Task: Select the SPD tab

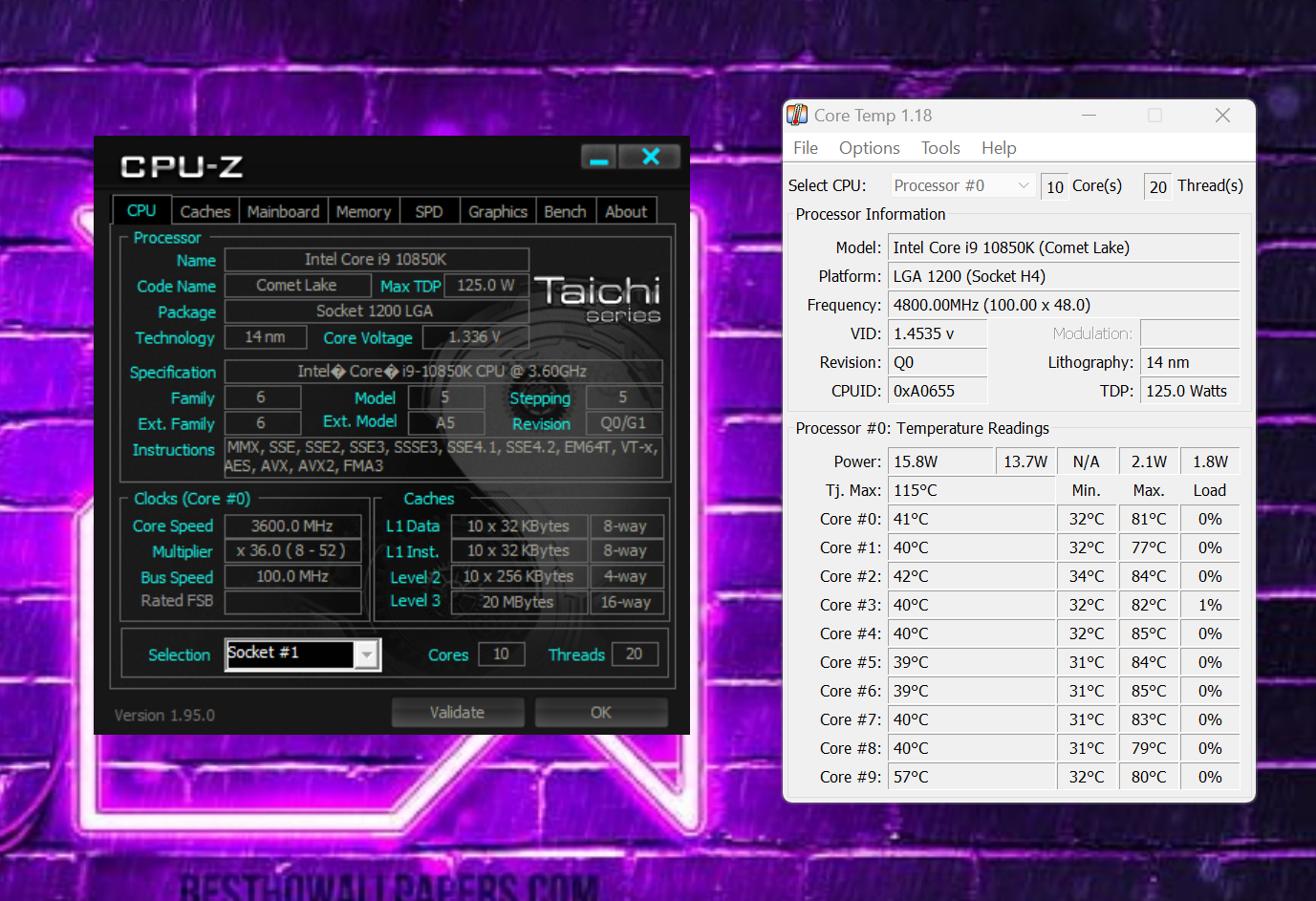Action: point(429,211)
